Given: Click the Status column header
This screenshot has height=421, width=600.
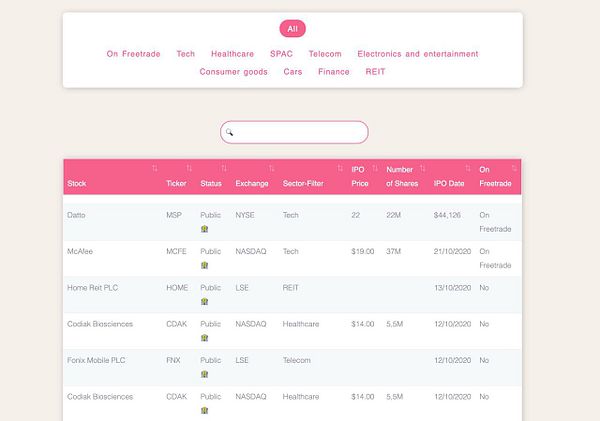Looking at the screenshot, I should coord(211,184).
